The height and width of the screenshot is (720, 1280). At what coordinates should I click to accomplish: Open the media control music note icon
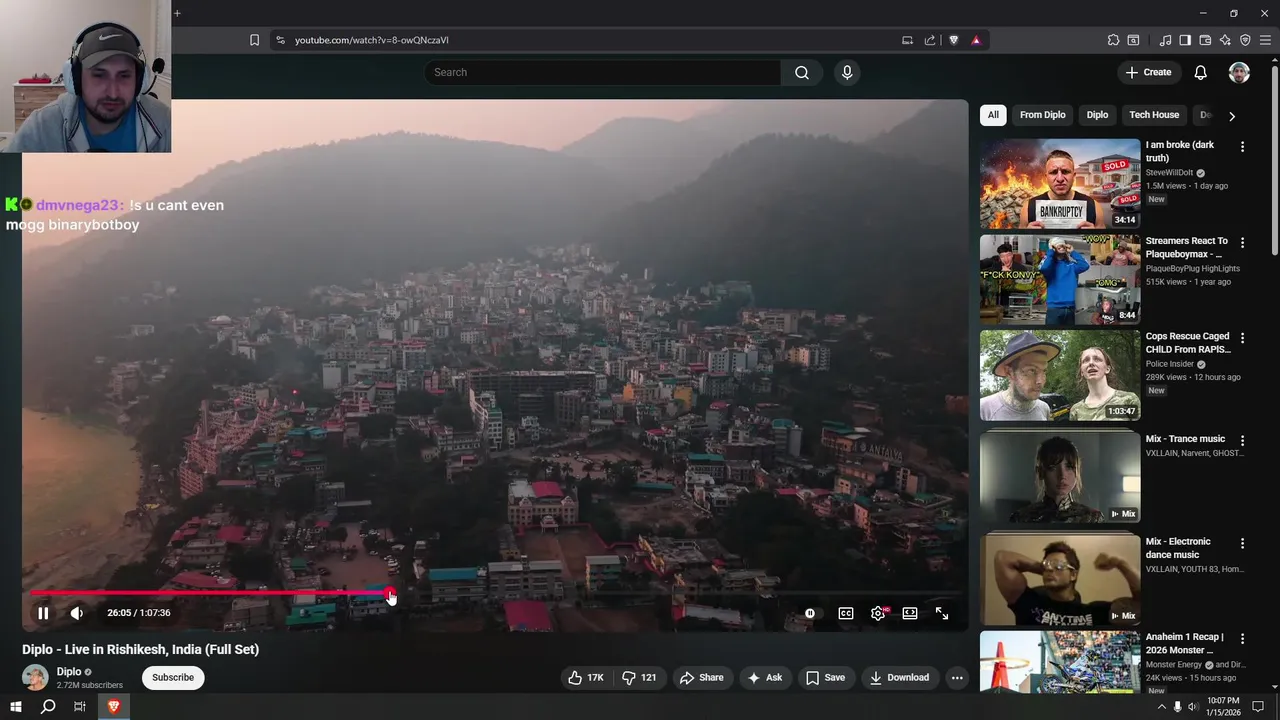[1165, 40]
